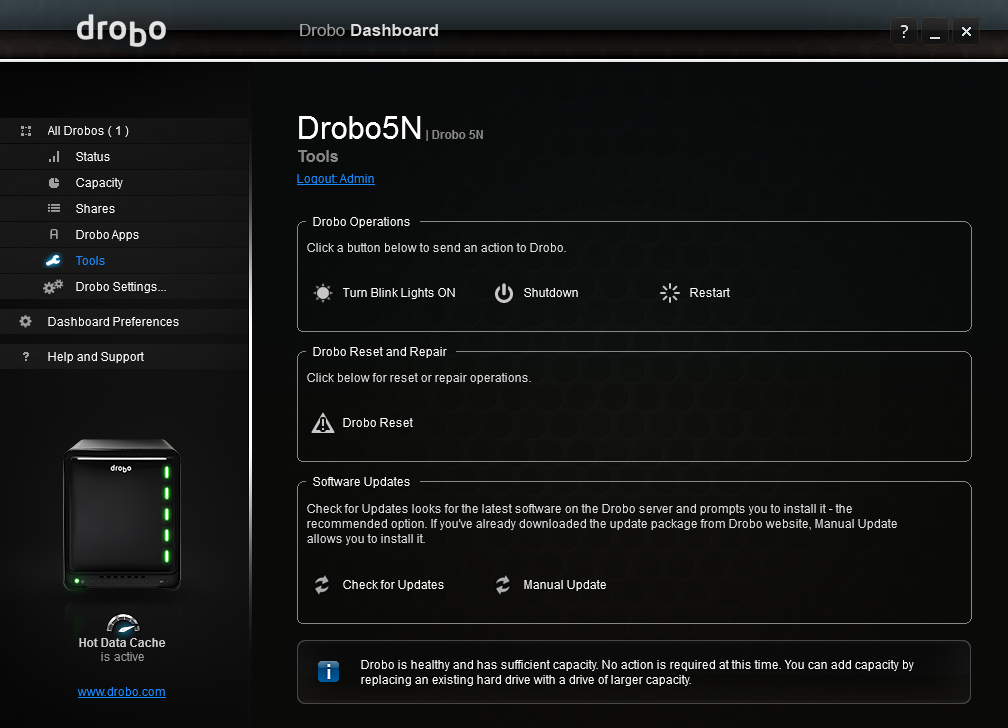Open the Status section in sidebar
This screenshot has height=728, width=1008.
[x=92, y=157]
